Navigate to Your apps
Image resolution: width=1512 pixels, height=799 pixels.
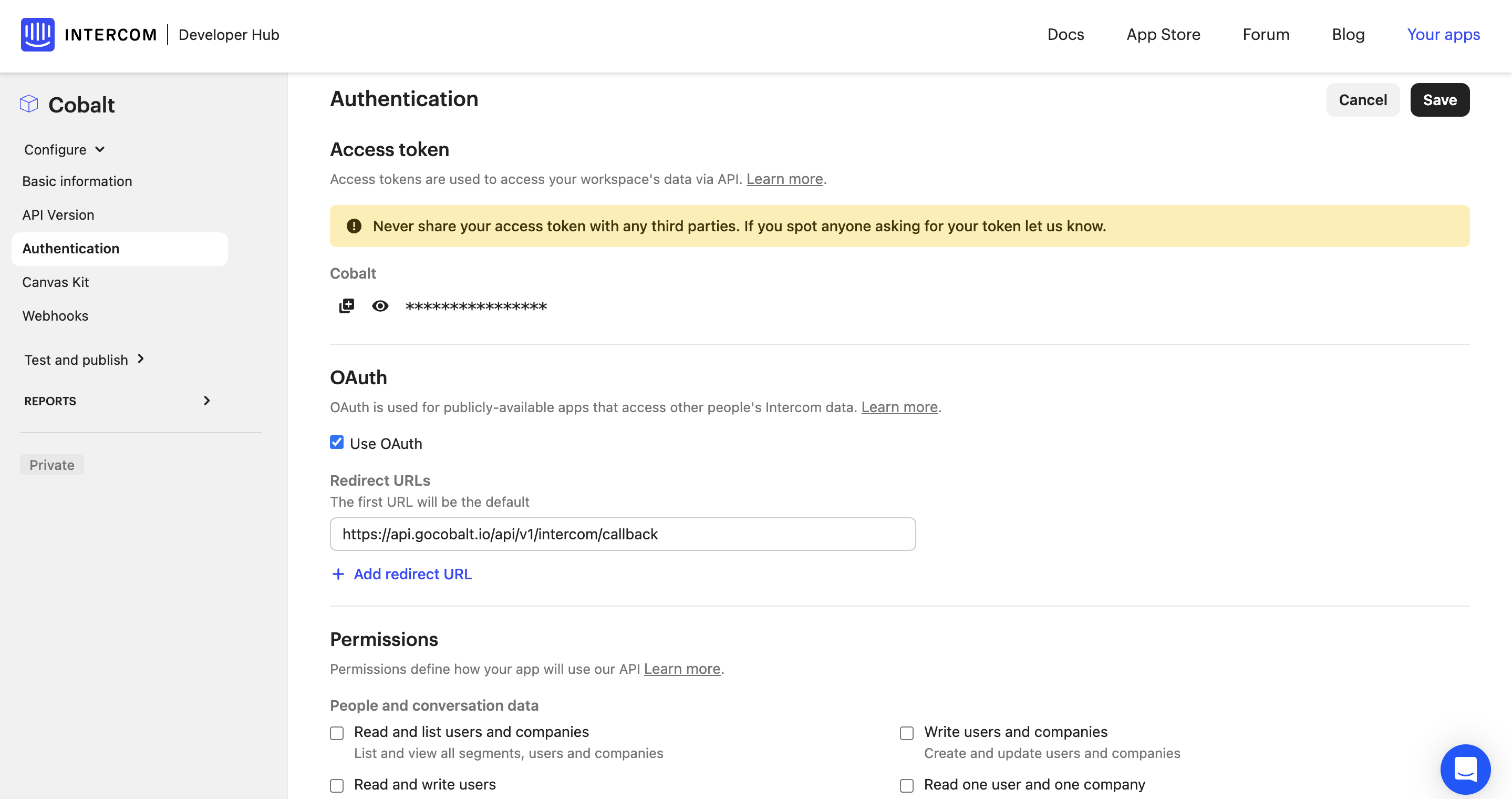(1443, 35)
